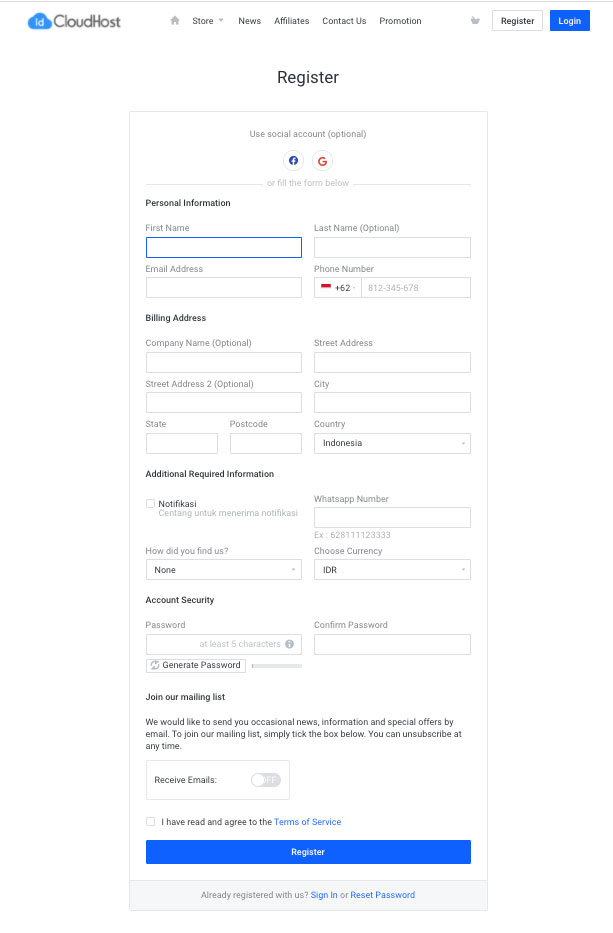The image size is (613, 933).
Task: Open the Choose Currency dropdown
Action: [x=391, y=568]
